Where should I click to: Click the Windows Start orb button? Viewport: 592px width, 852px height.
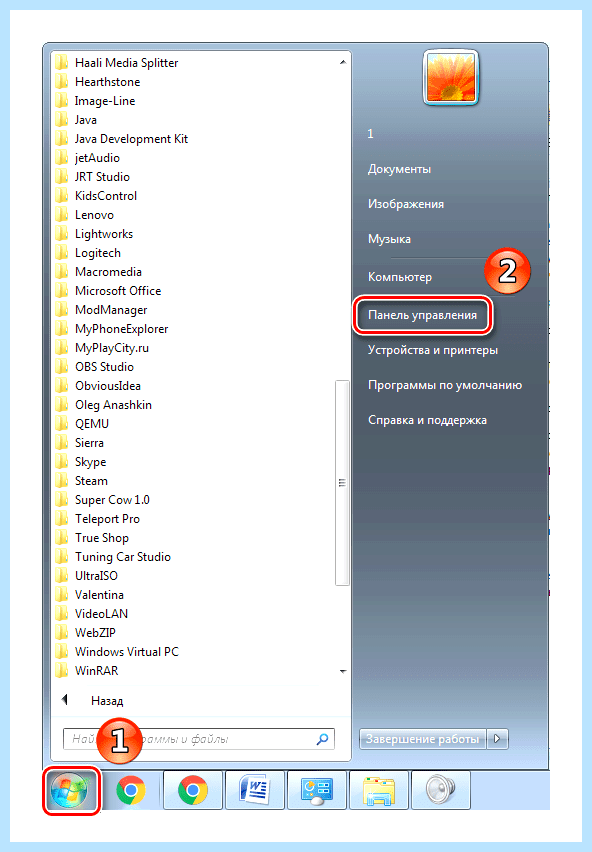pyautogui.click(x=71, y=791)
